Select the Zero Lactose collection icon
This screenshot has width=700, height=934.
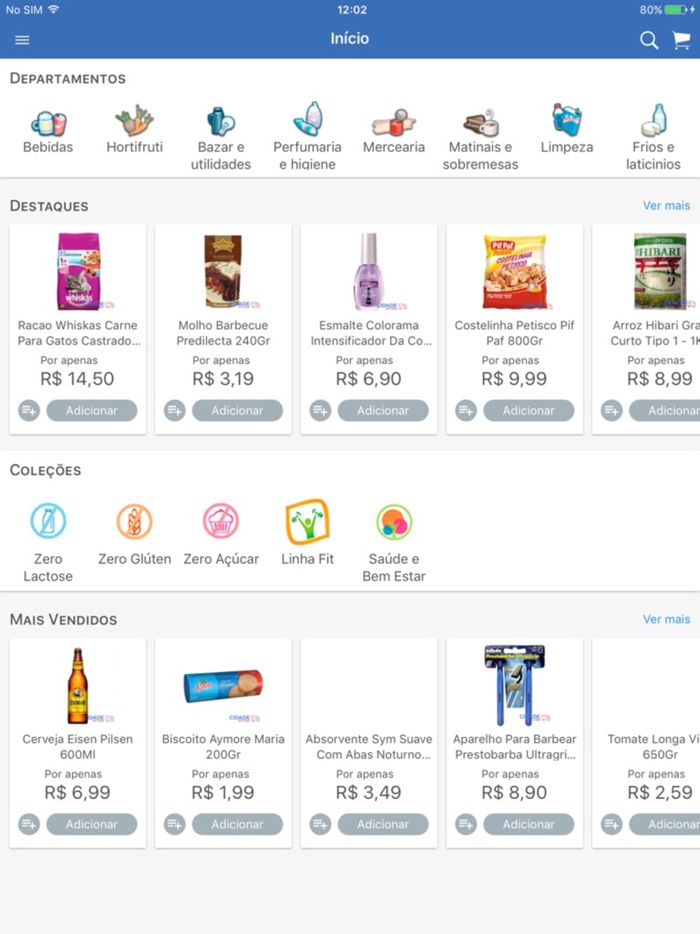pos(48,520)
